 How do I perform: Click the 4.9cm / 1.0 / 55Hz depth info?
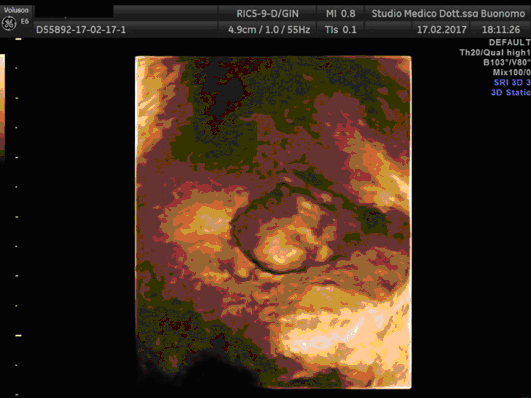click(x=269, y=30)
